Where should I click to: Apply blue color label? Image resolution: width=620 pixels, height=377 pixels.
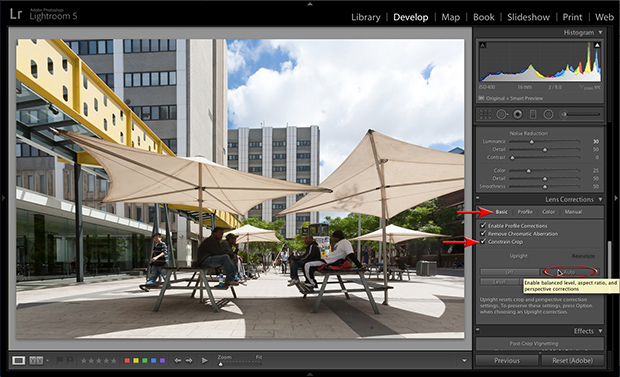pyautogui.click(x=153, y=360)
